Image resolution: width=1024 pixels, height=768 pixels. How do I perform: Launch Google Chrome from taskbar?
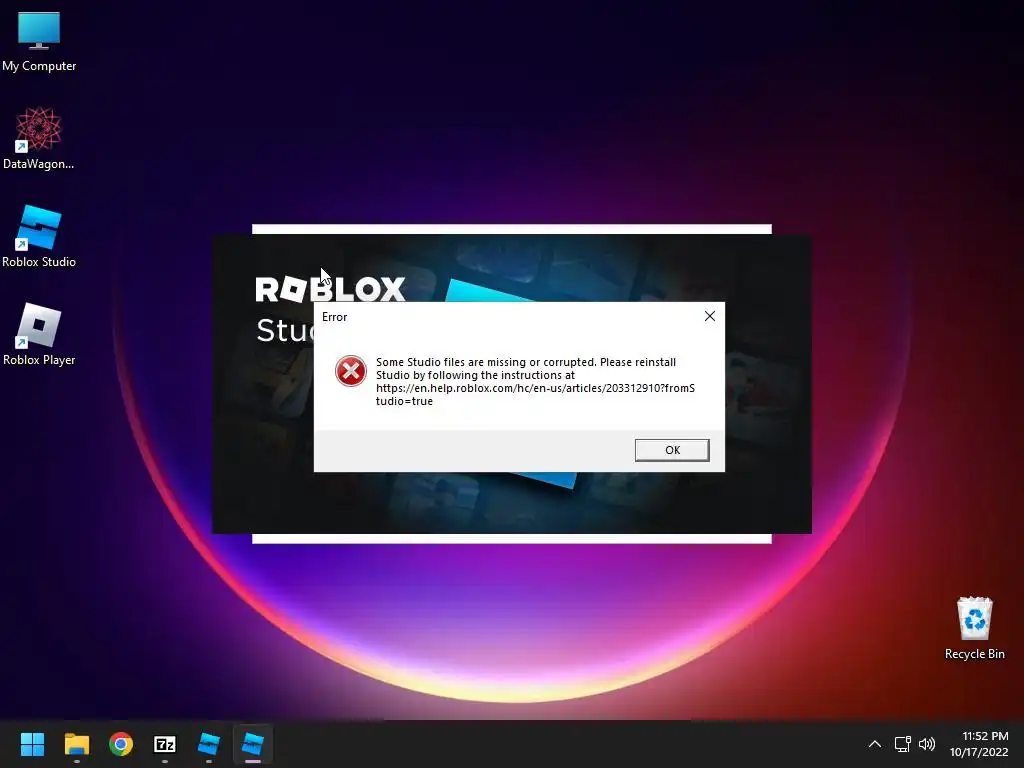pyautogui.click(x=121, y=744)
